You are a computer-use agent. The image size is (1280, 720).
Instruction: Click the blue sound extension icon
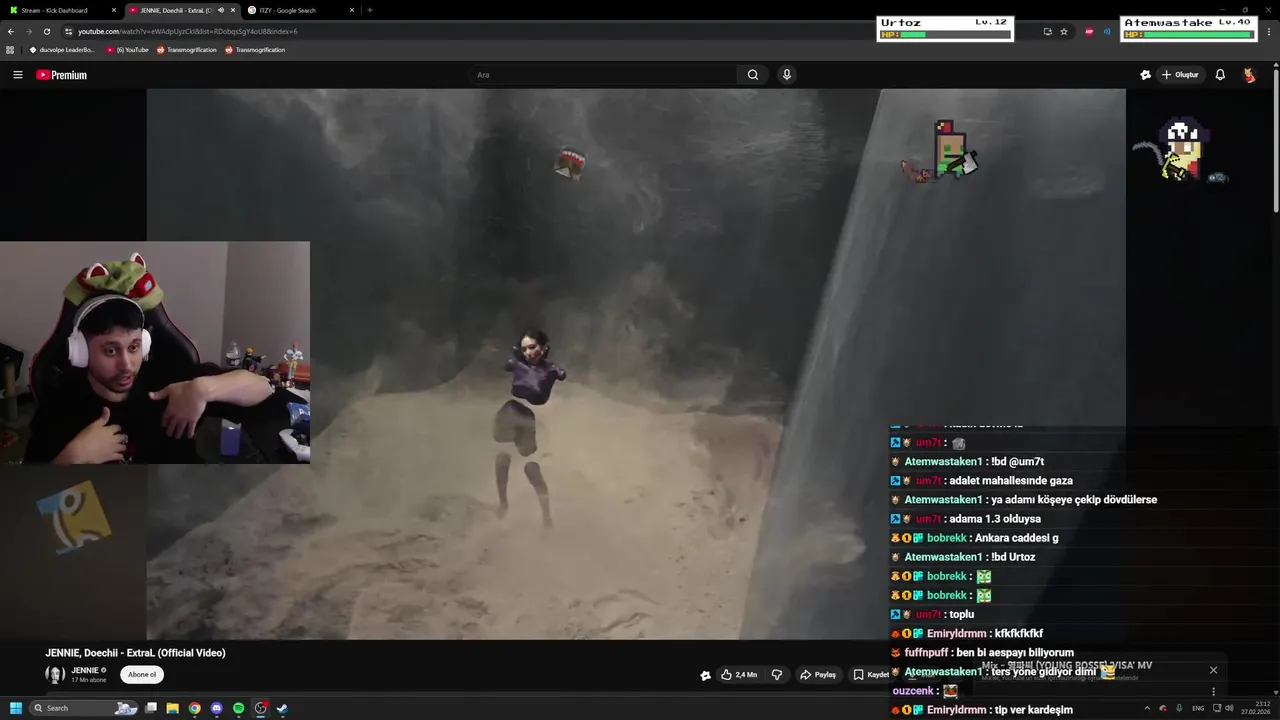point(1107,31)
